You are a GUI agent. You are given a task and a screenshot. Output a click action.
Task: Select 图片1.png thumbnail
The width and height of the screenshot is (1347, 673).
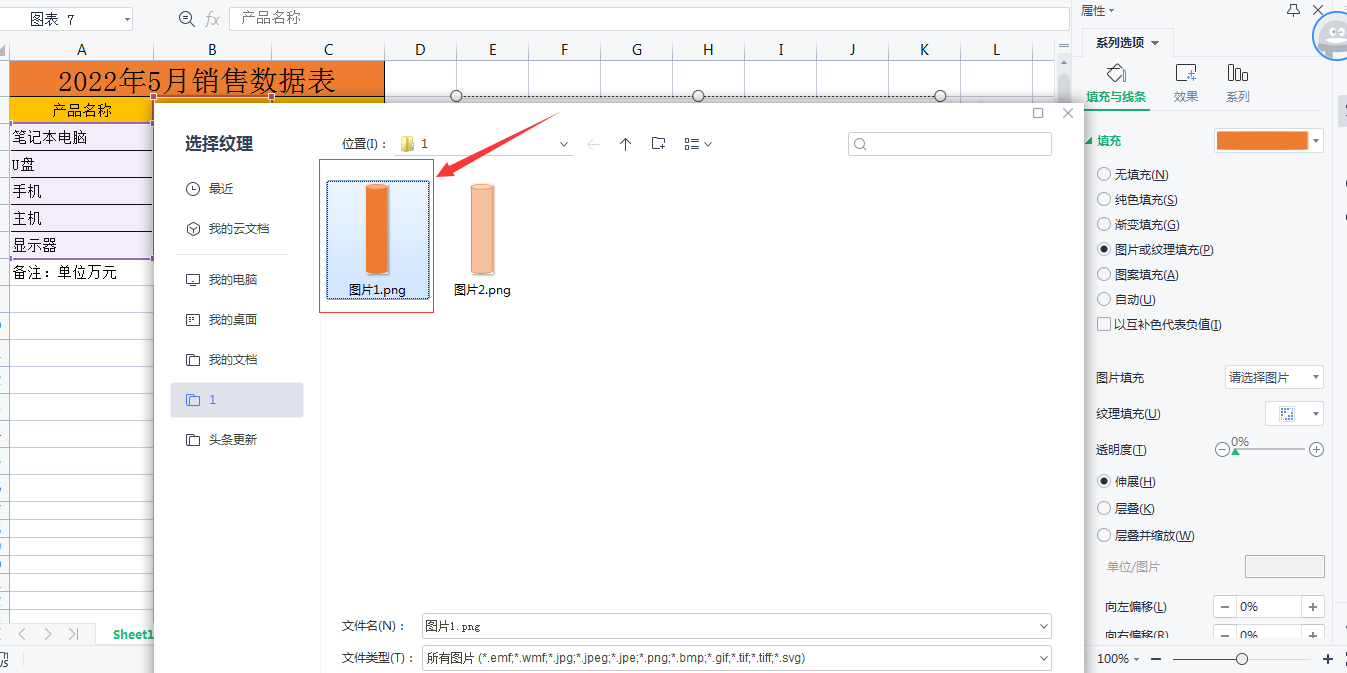coord(378,239)
